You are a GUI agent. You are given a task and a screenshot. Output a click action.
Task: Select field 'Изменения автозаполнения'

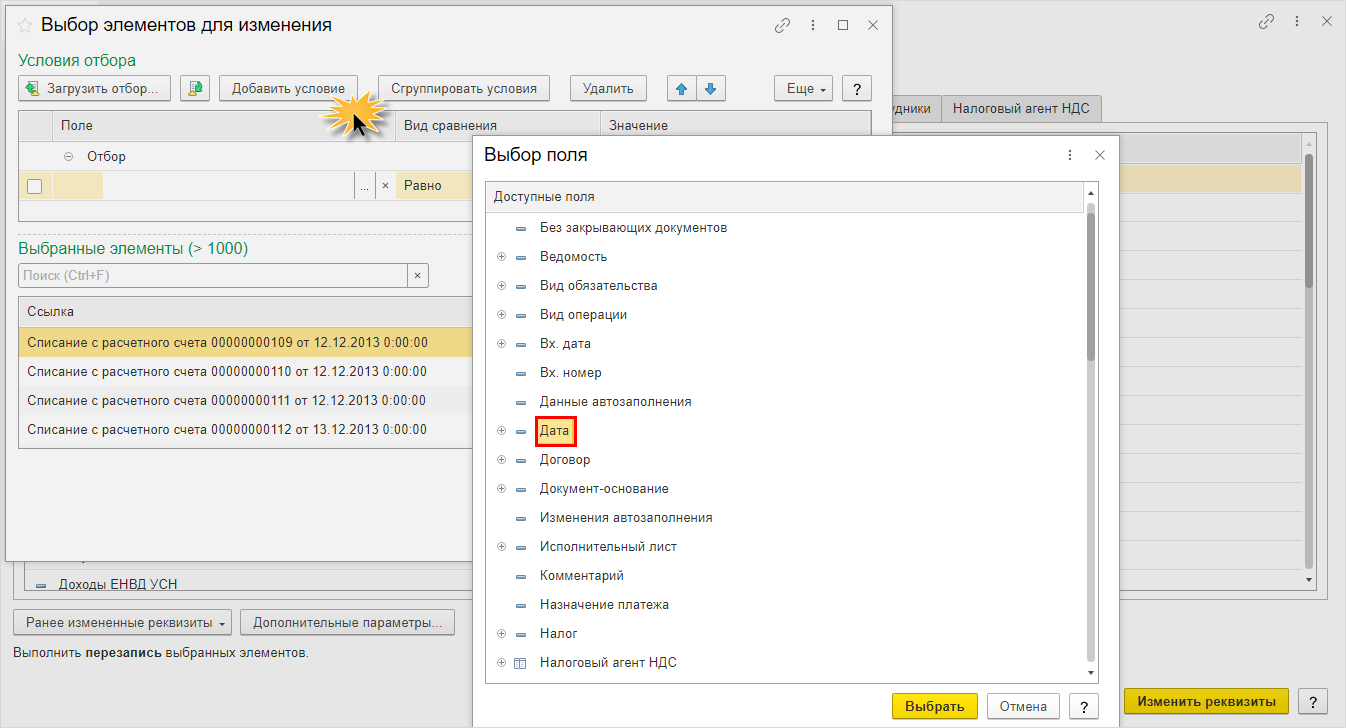pos(626,518)
